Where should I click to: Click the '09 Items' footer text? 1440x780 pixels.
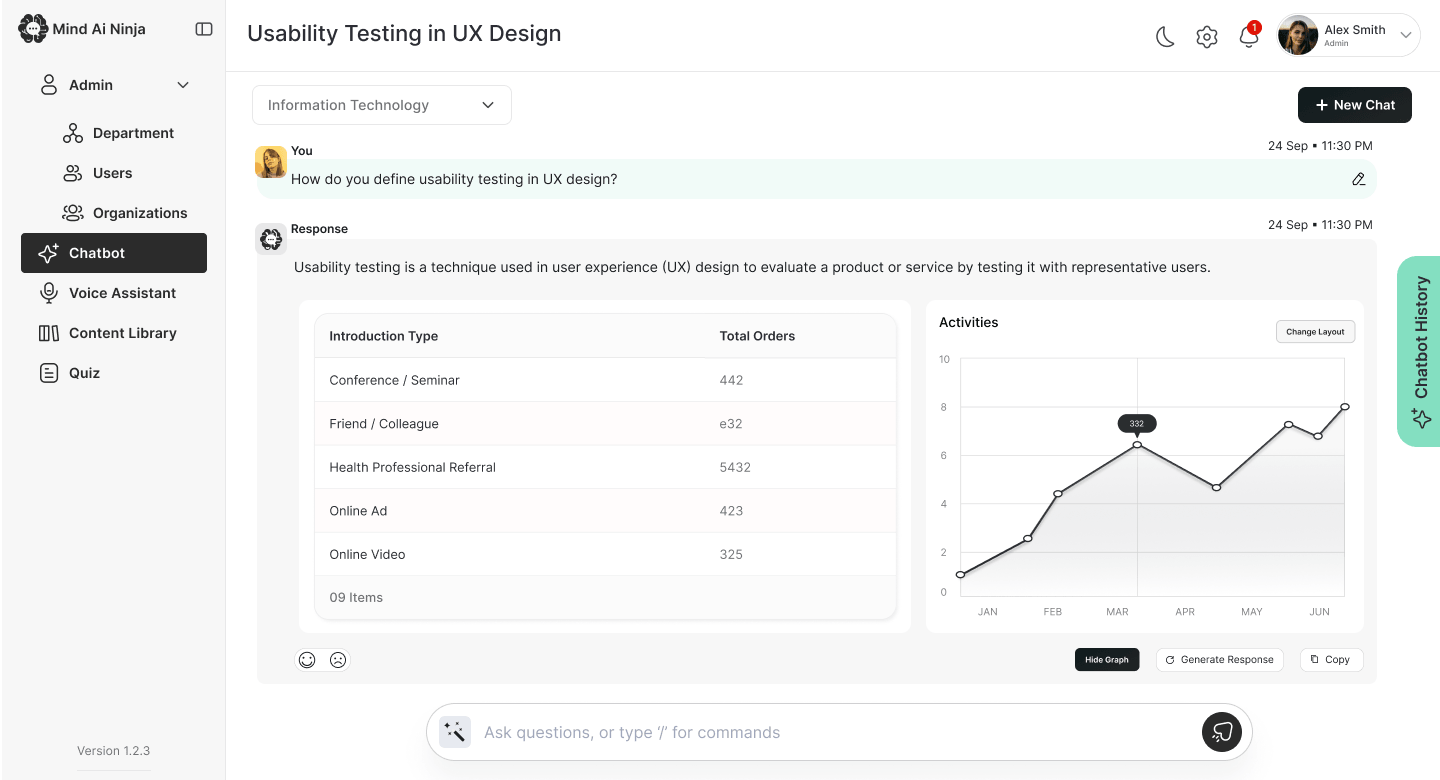(x=356, y=598)
